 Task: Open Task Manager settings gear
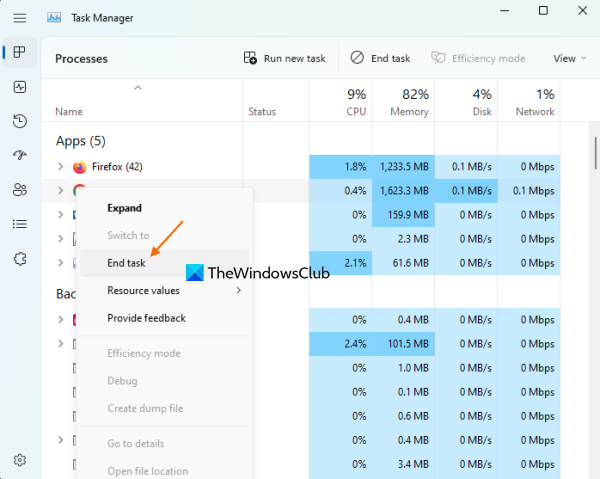point(20,460)
